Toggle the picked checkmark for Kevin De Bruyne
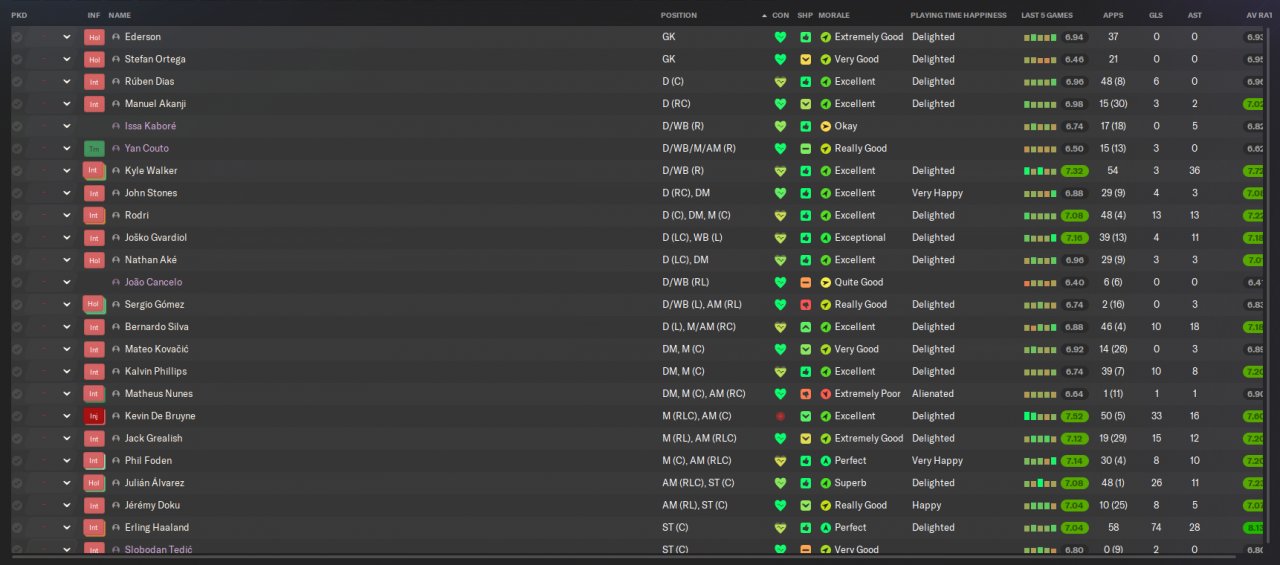 click(17, 416)
